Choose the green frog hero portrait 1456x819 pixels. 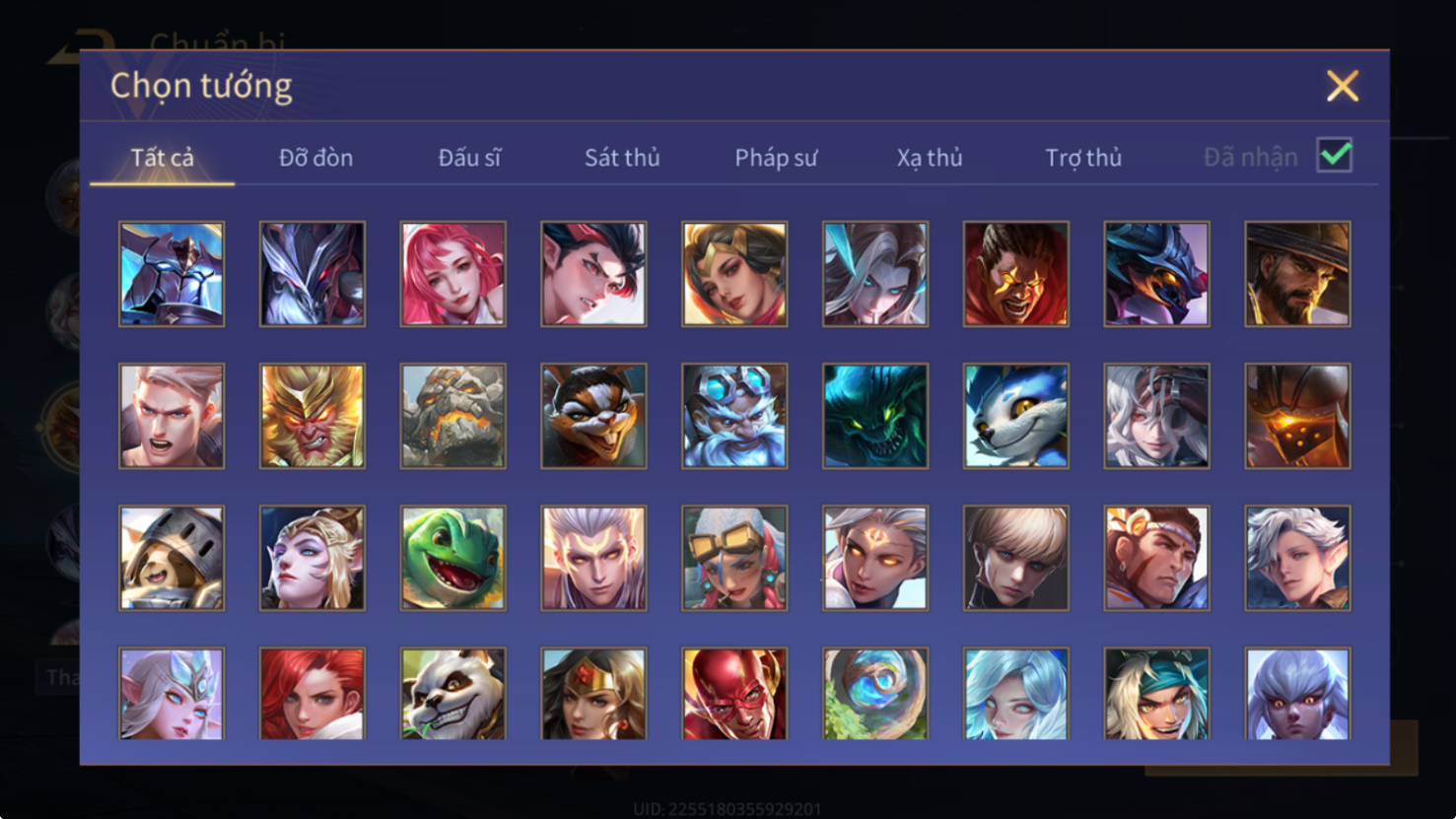(453, 558)
